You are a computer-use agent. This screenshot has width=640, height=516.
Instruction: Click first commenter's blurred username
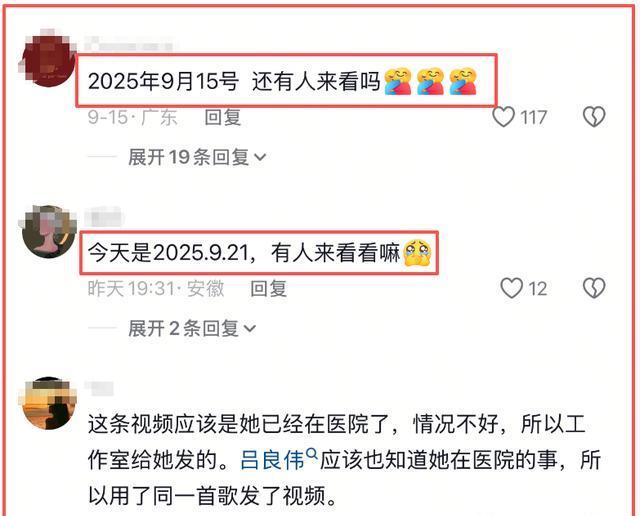point(129,43)
